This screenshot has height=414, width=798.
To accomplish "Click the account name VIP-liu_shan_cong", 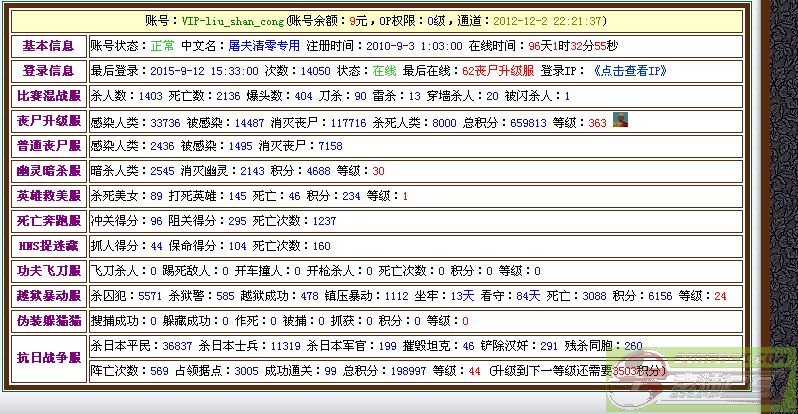I will coord(231,21).
